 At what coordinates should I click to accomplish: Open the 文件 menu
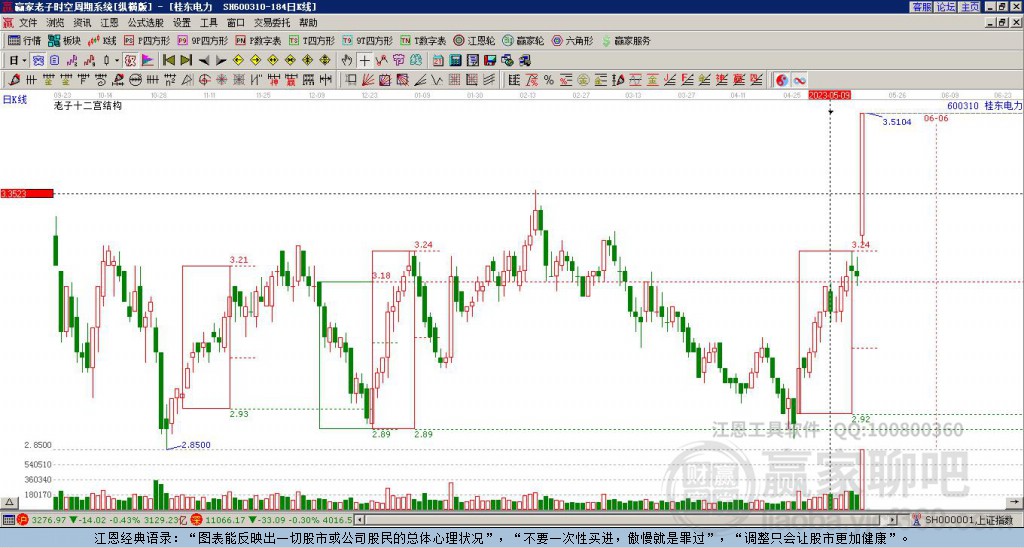point(28,23)
